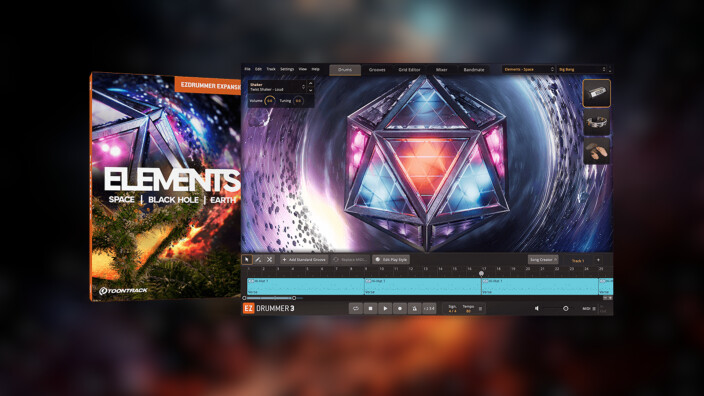Open the View menu

(x=303, y=69)
